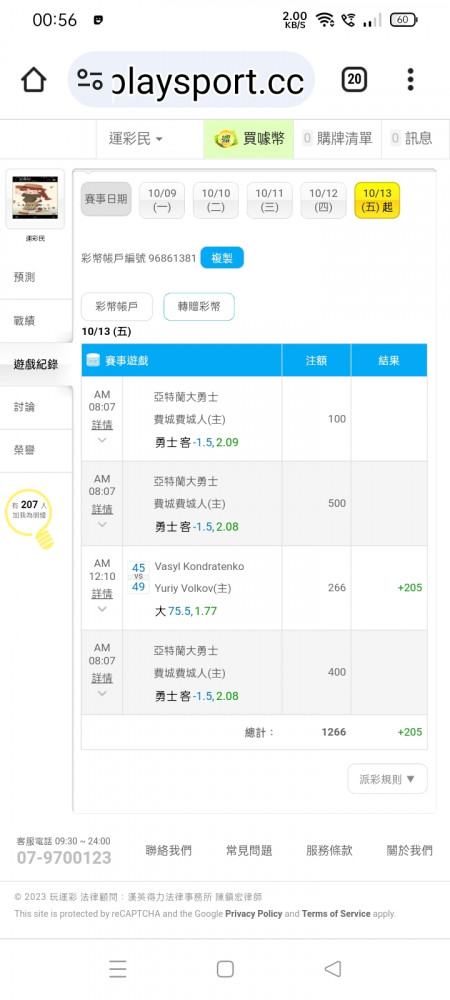This screenshot has height=1000, width=450.
Task: Click the lightbulb 207 friends icon
Action: pyautogui.click(x=29, y=517)
